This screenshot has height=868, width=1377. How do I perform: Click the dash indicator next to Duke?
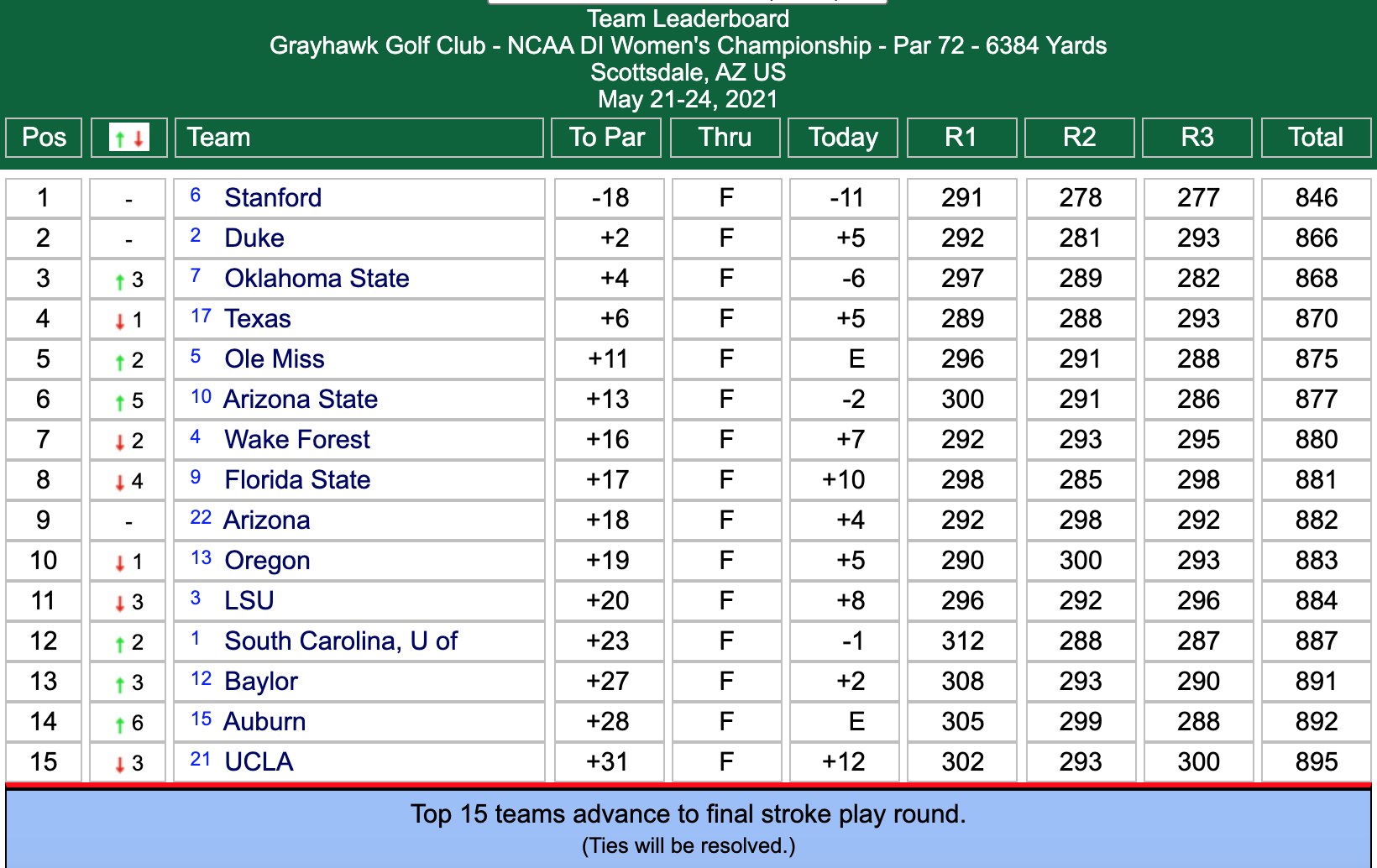click(128, 238)
